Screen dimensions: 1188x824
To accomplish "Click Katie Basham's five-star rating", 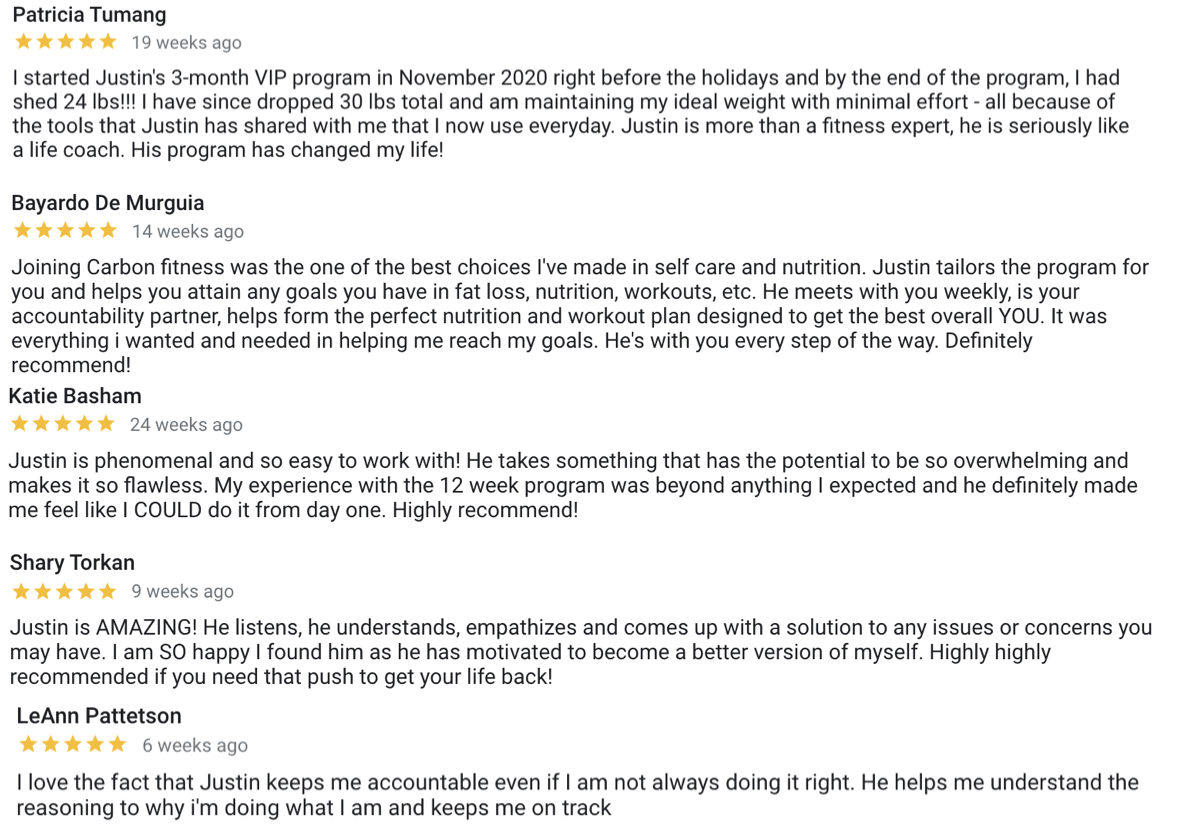I will (63, 423).
